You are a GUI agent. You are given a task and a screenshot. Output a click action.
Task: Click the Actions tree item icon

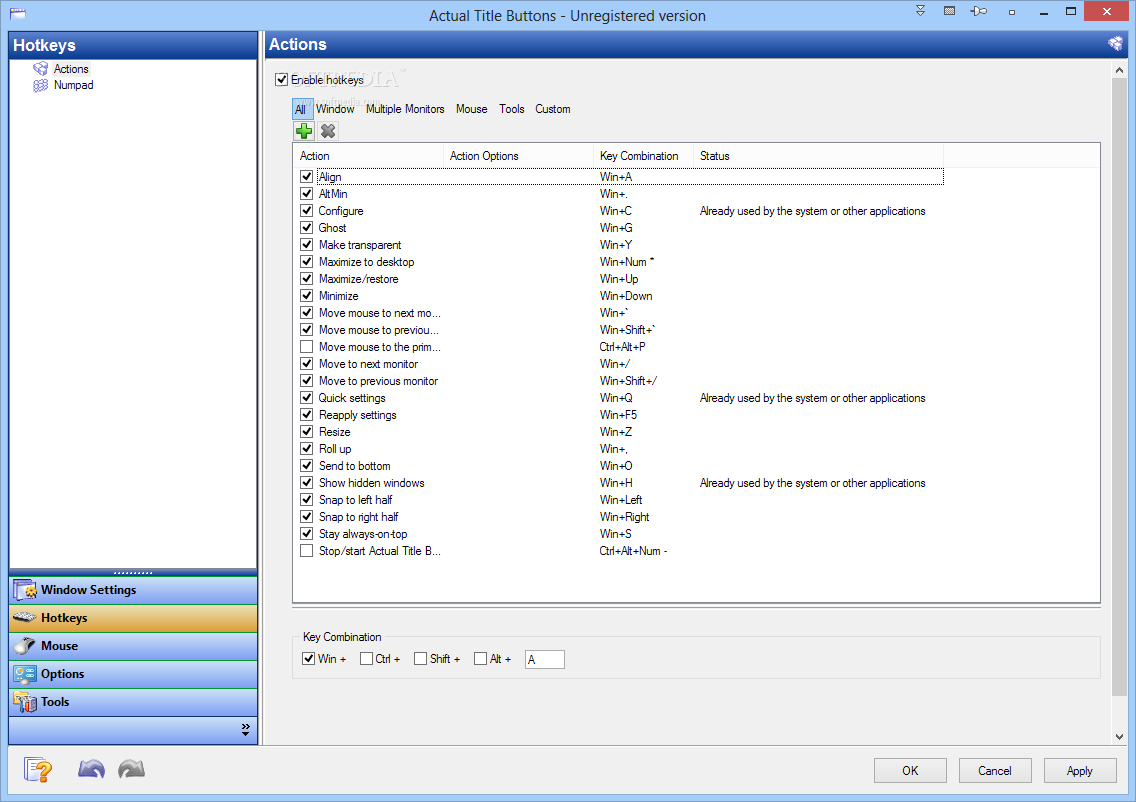41,69
